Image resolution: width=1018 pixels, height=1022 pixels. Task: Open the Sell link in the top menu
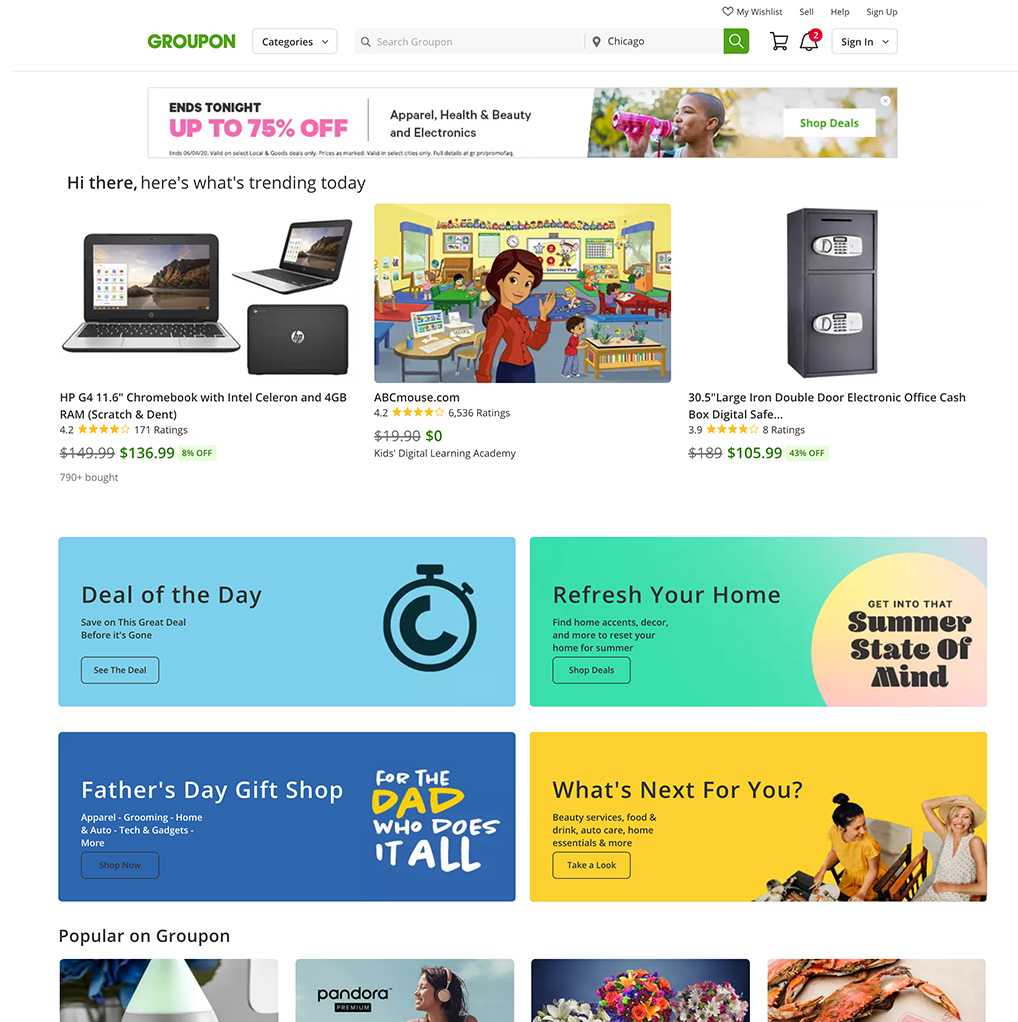click(x=806, y=12)
